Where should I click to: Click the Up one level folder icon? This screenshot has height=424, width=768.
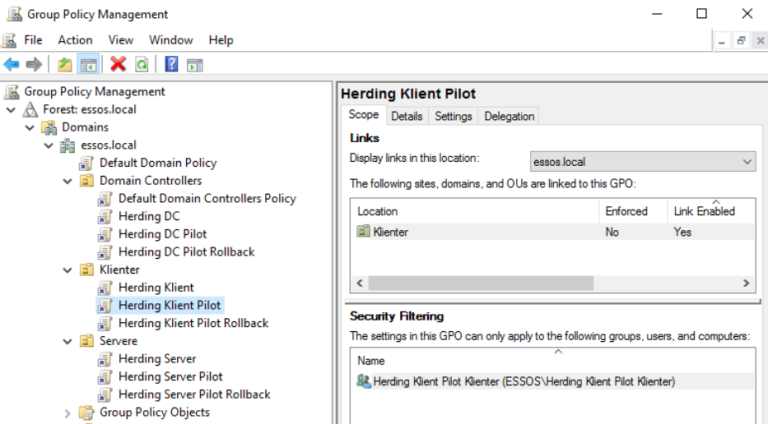pos(65,64)
